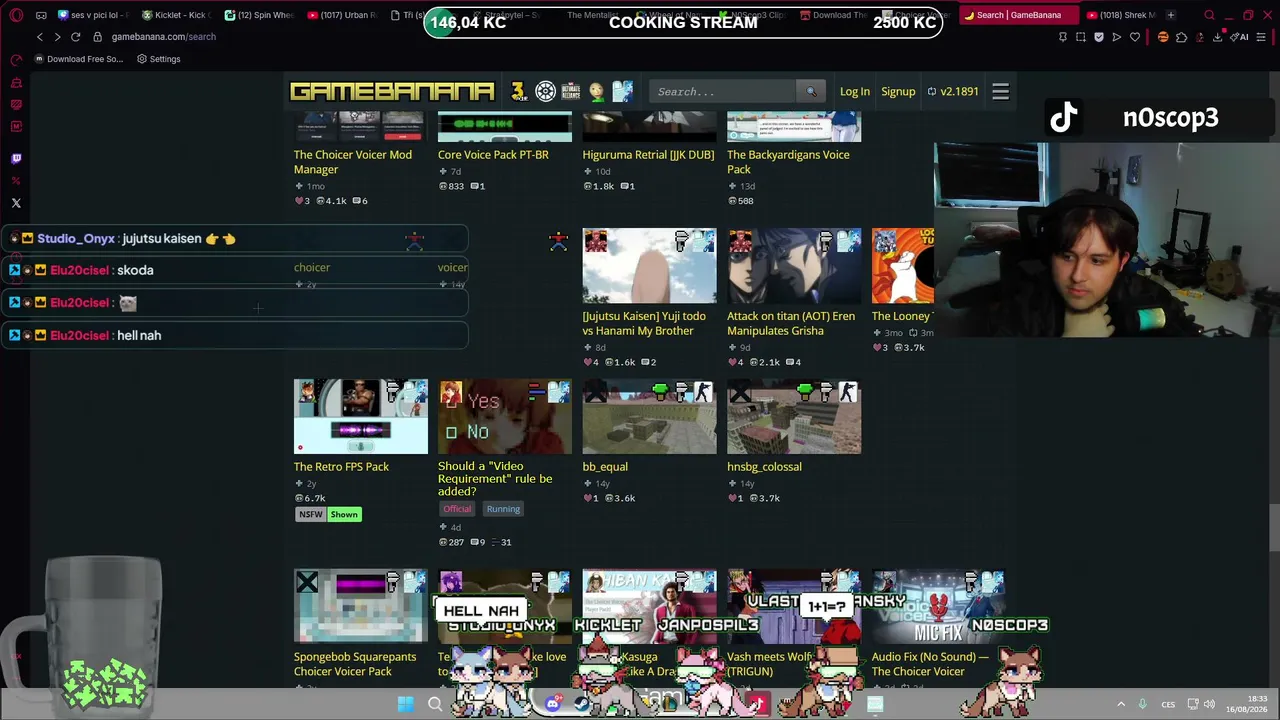Click the Baldi game icon in header
1280x720 pixels.
click(597, 92)
